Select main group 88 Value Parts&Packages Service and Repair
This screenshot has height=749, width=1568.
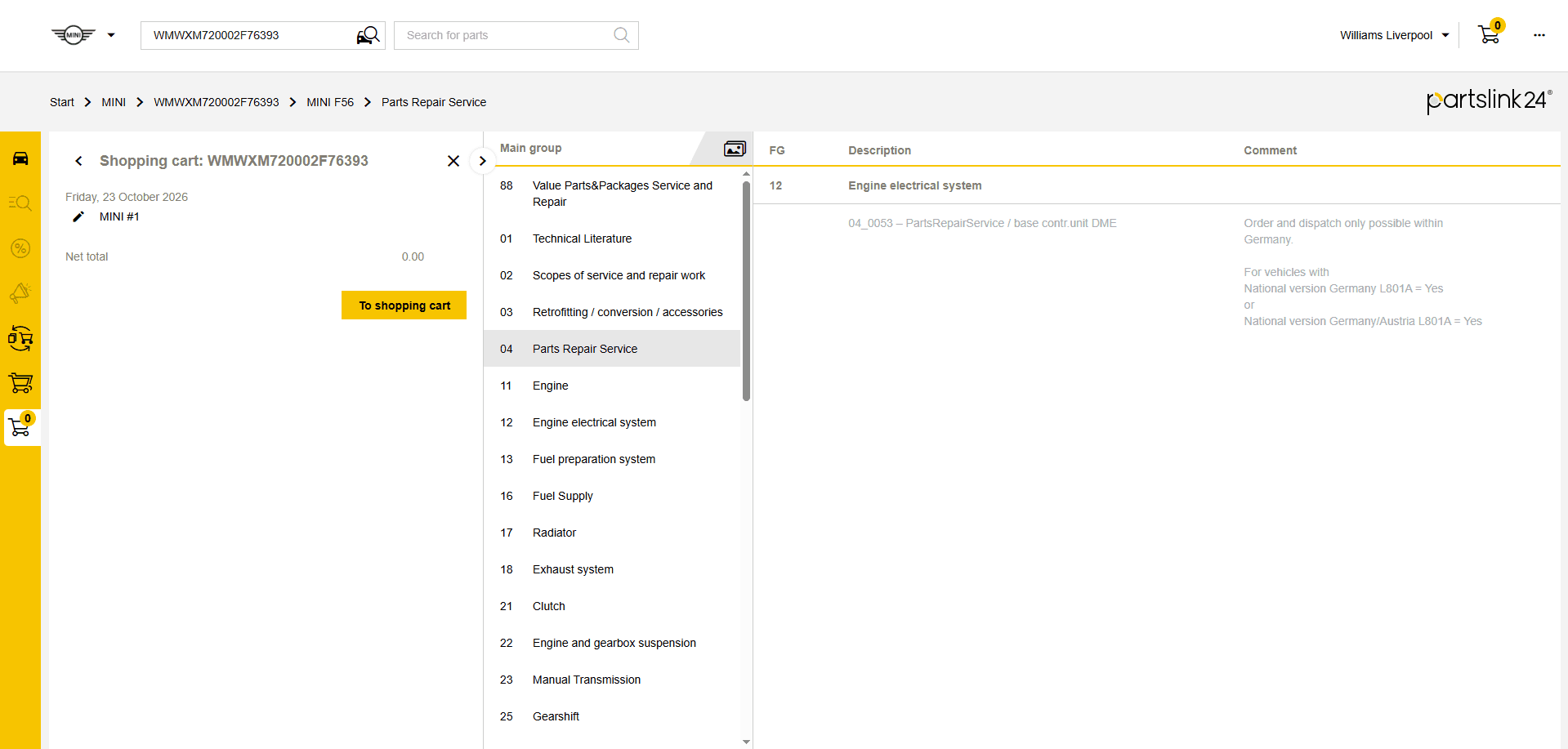coord(612,194)
